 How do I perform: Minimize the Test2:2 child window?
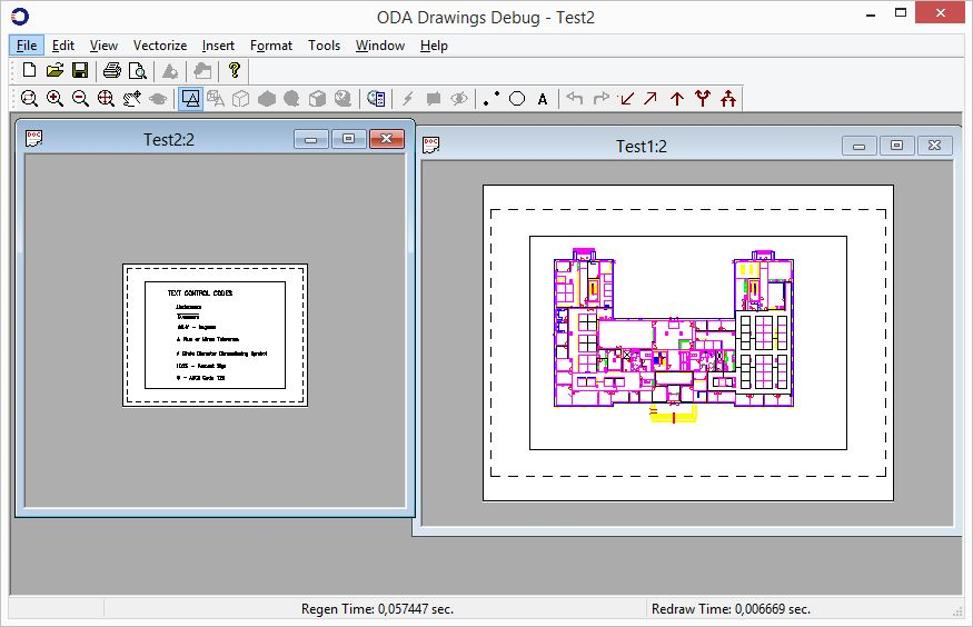click(311, 139)
